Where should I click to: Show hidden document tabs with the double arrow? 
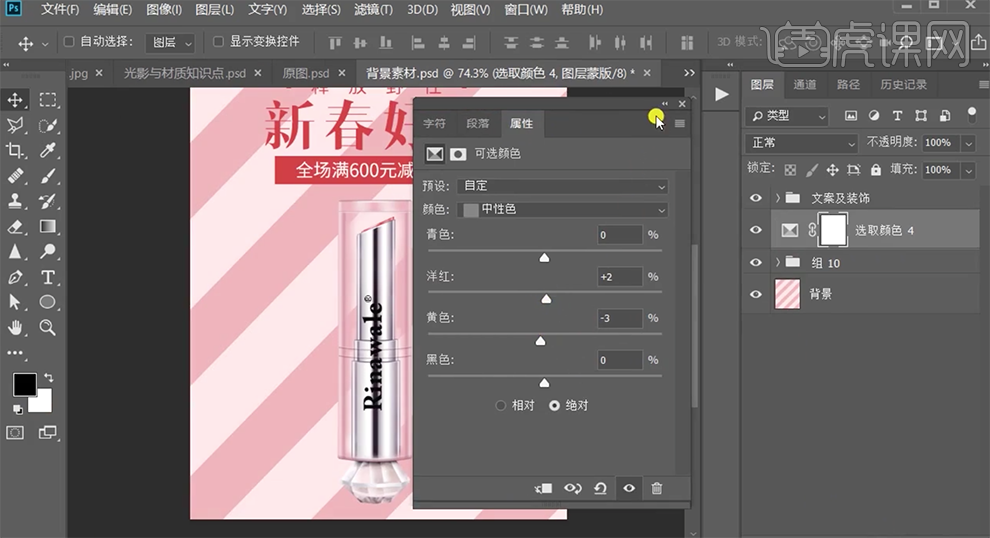pyautogui.click(x=689, y=73)
